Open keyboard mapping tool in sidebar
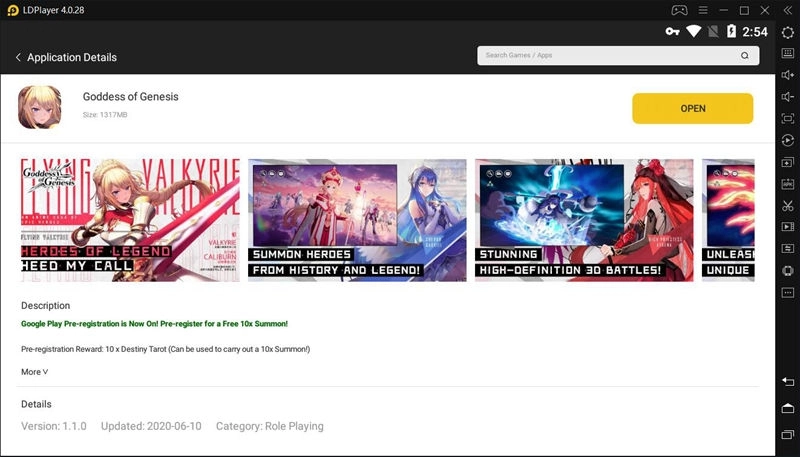Viewport: 800px width, 457px height. pos(788,53)
